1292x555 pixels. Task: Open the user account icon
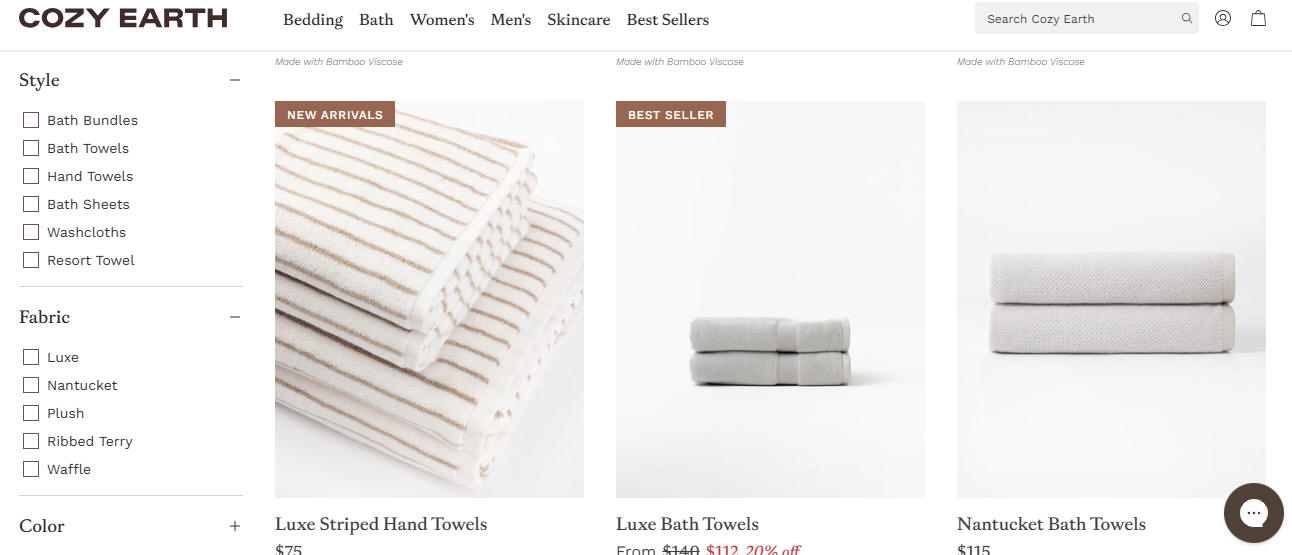tap(1223, 18)
